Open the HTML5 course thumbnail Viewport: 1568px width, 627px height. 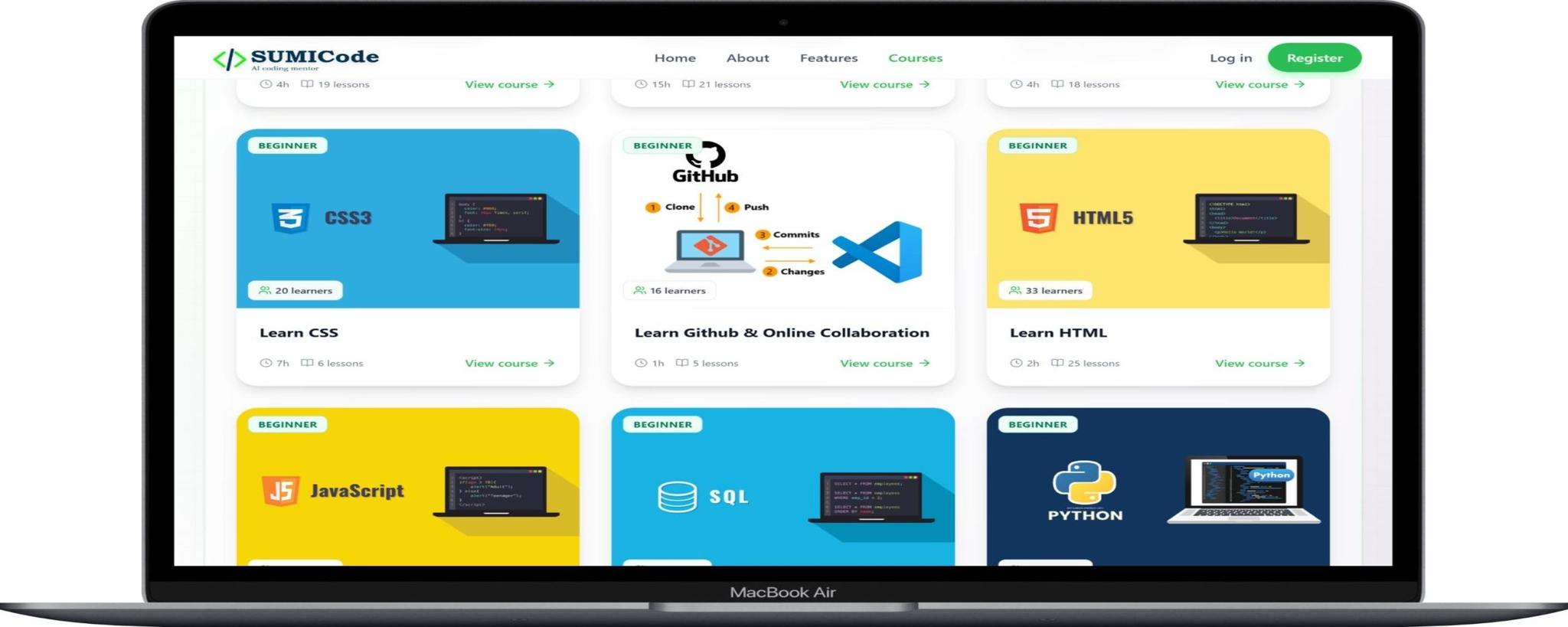point(1158,218)
